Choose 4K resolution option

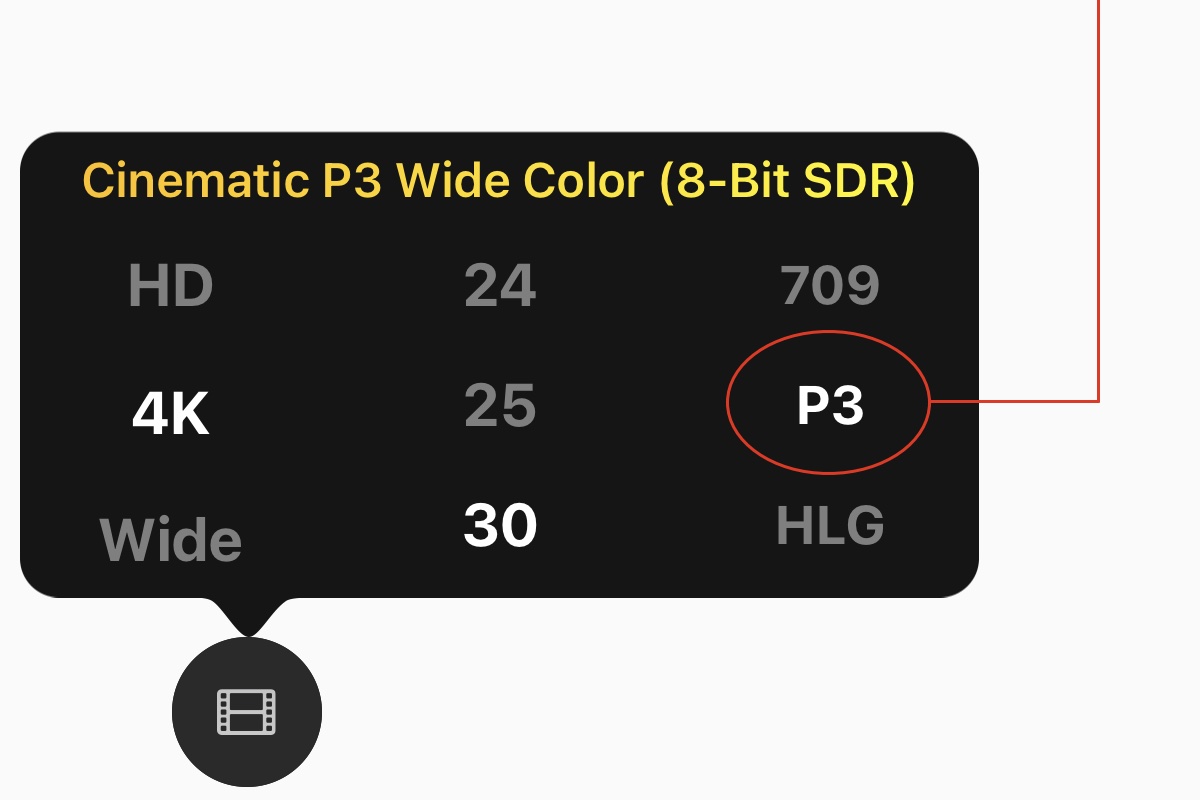point(170,413)
